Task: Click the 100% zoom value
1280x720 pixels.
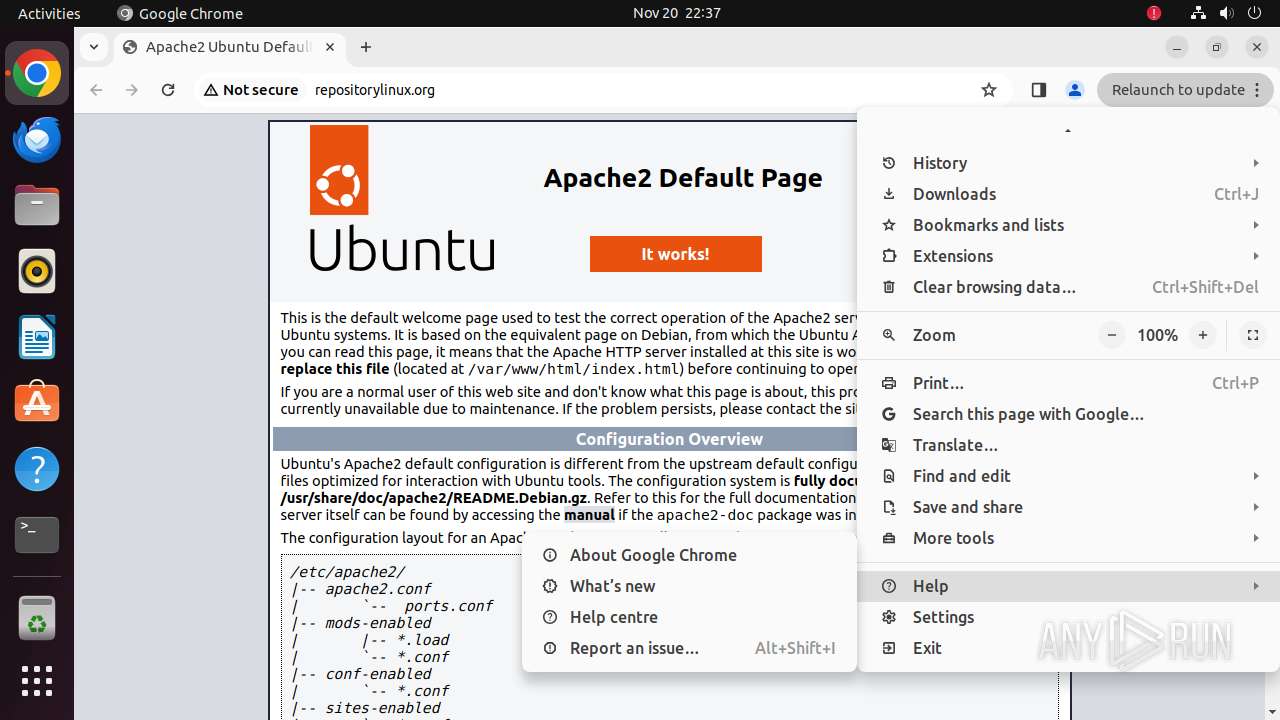Action: (1157, 335)
